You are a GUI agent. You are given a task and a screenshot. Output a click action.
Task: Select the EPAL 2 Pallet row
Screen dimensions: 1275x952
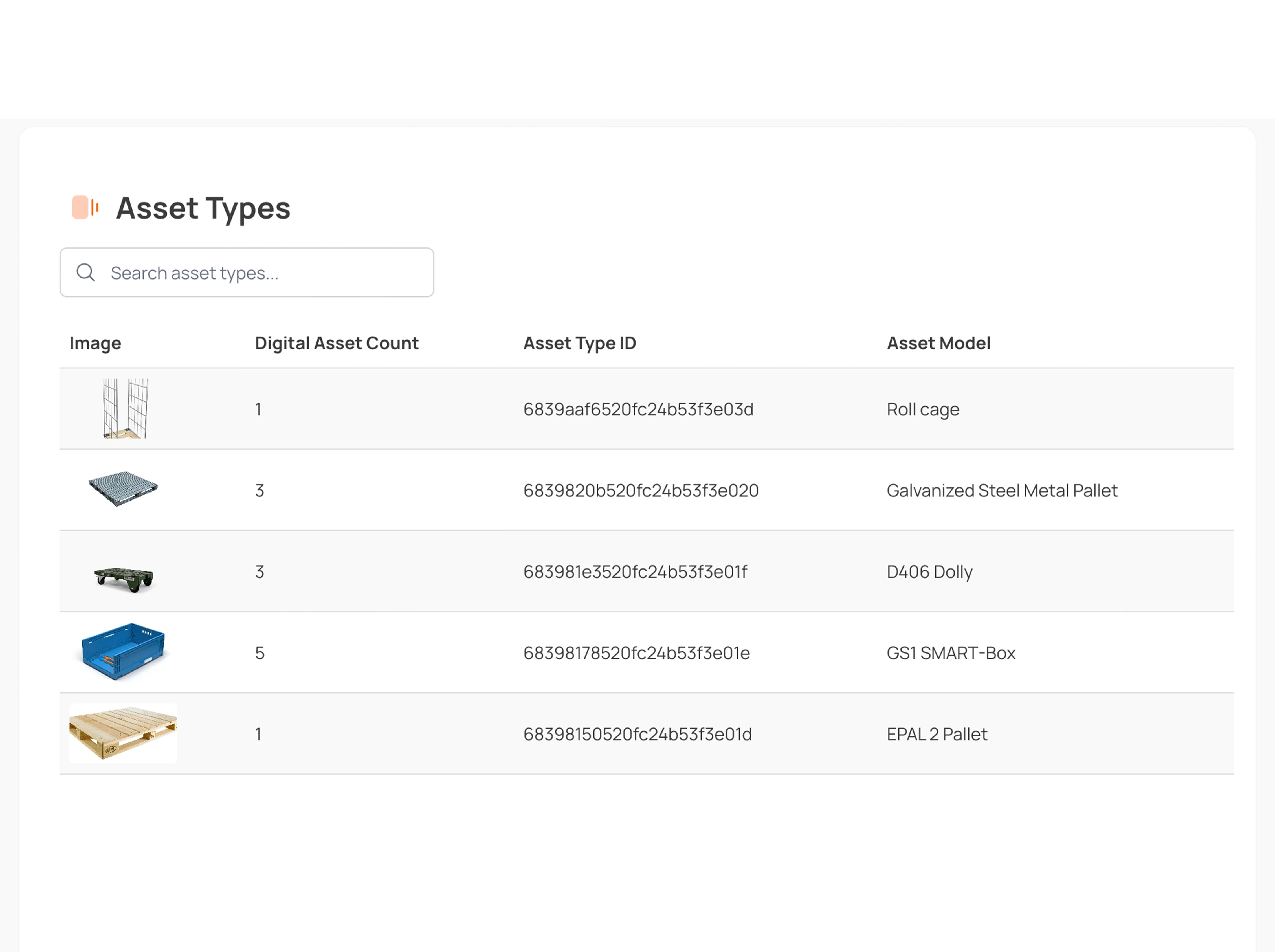pyautogui.click(x=634, y=734)
